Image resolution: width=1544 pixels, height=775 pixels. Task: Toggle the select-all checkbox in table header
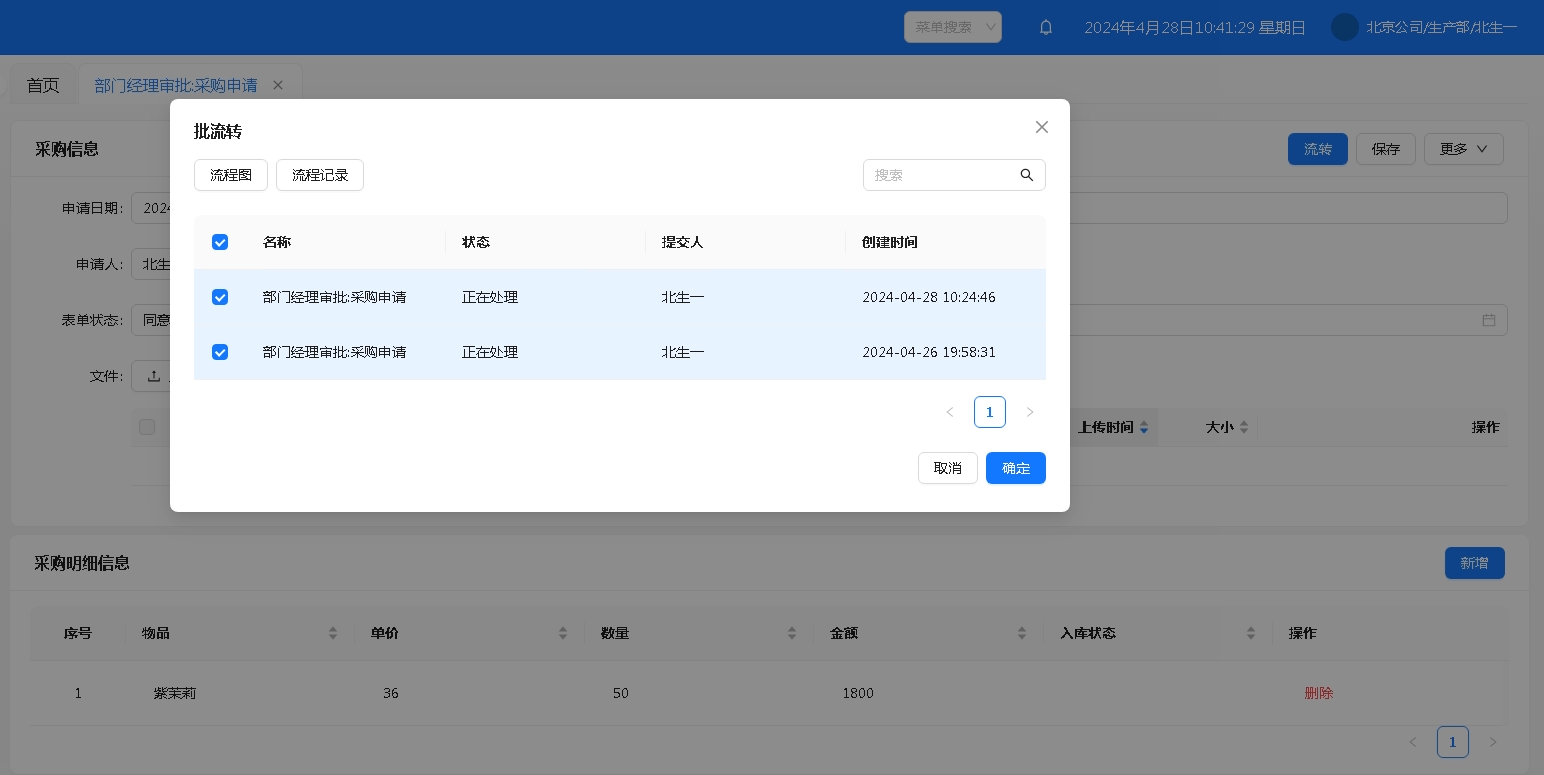point(220,242)
